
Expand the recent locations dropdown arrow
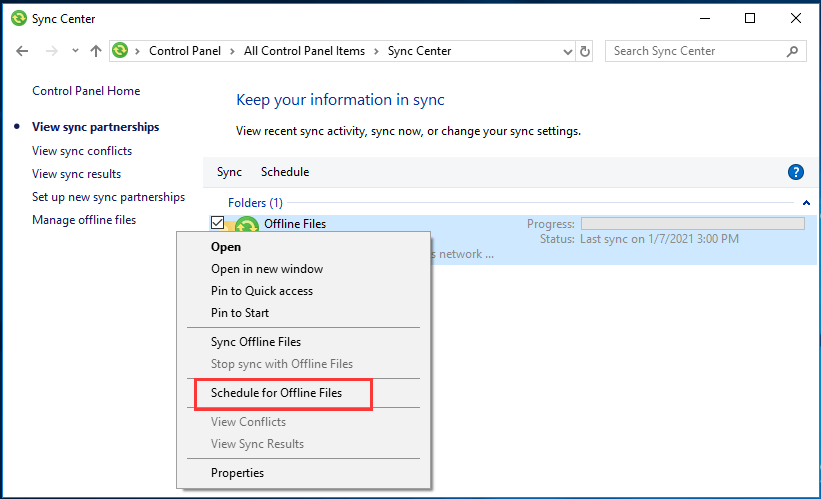coord(74,51)
